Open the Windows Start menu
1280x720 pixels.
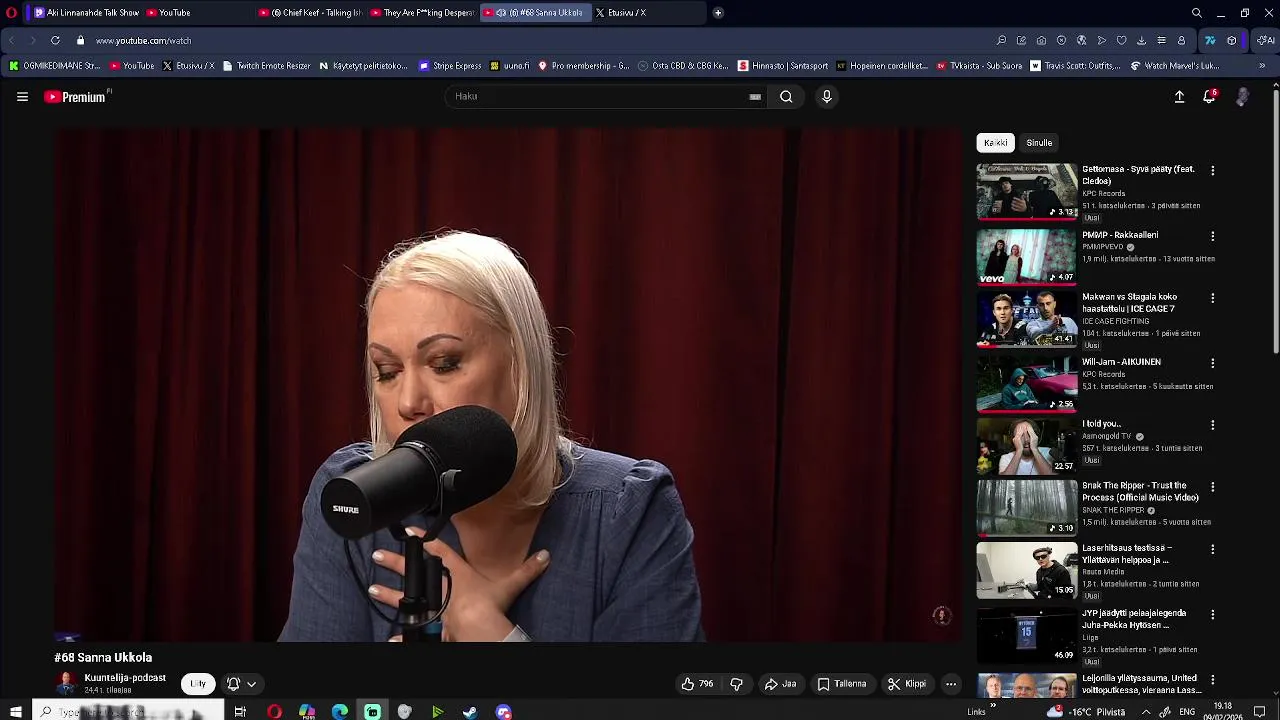pyautogui.click(x=15, y=712)
